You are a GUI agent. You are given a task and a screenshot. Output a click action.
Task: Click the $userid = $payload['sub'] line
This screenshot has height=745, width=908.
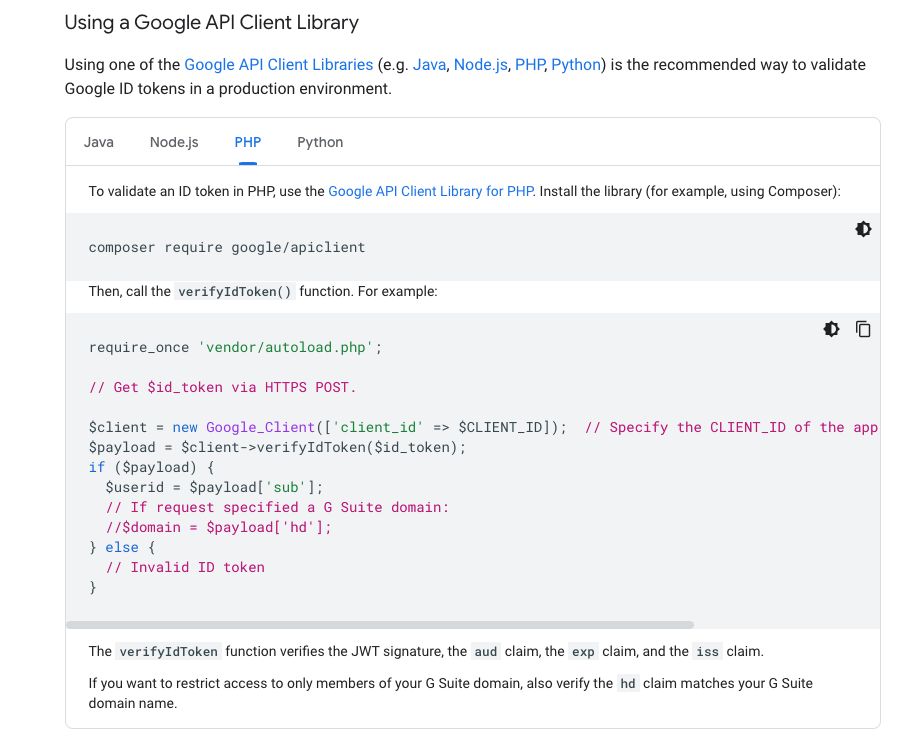pos(214,487)
